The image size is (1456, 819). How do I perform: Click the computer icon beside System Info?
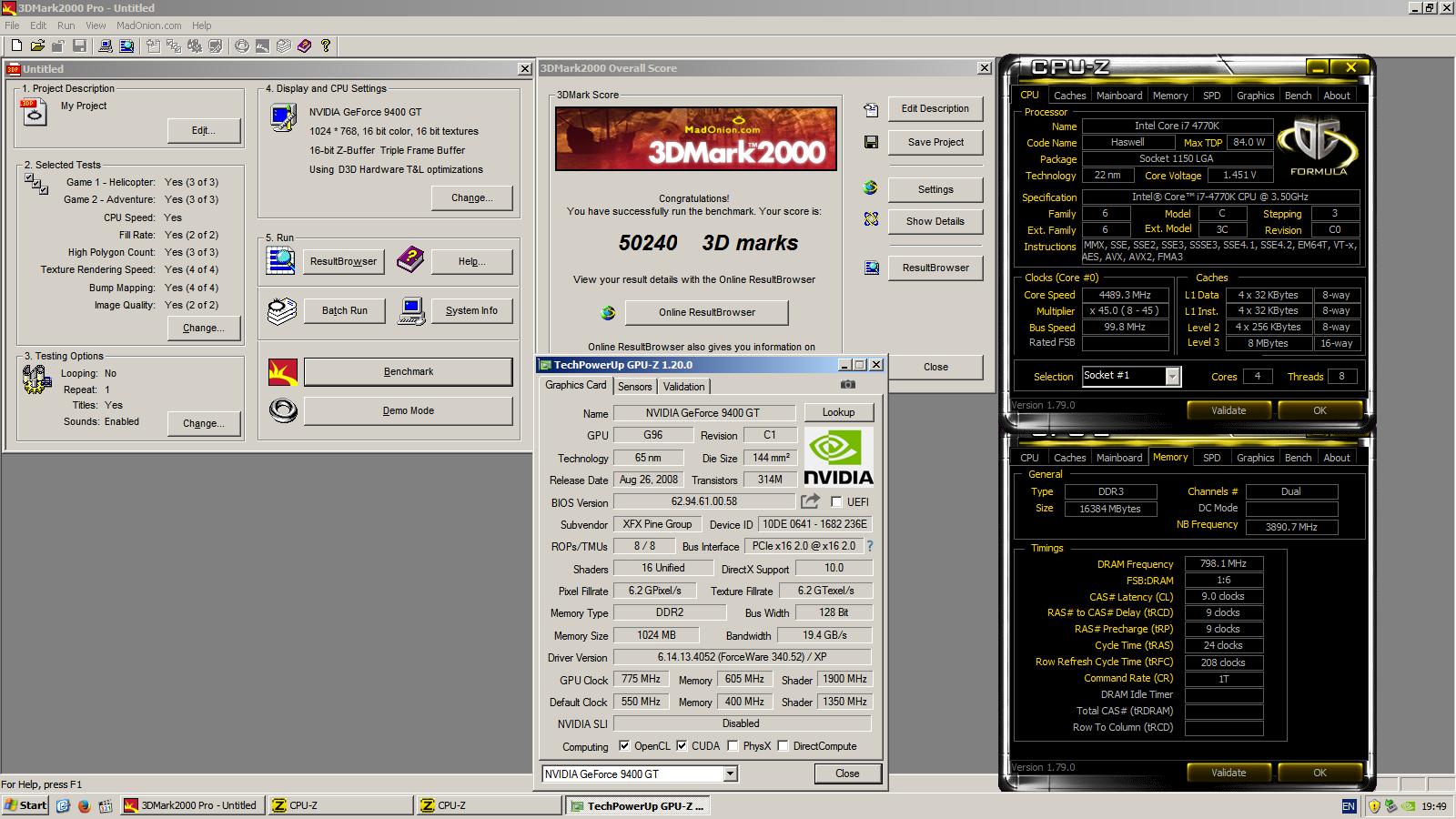pyautogui.click(x=411, y=311)
